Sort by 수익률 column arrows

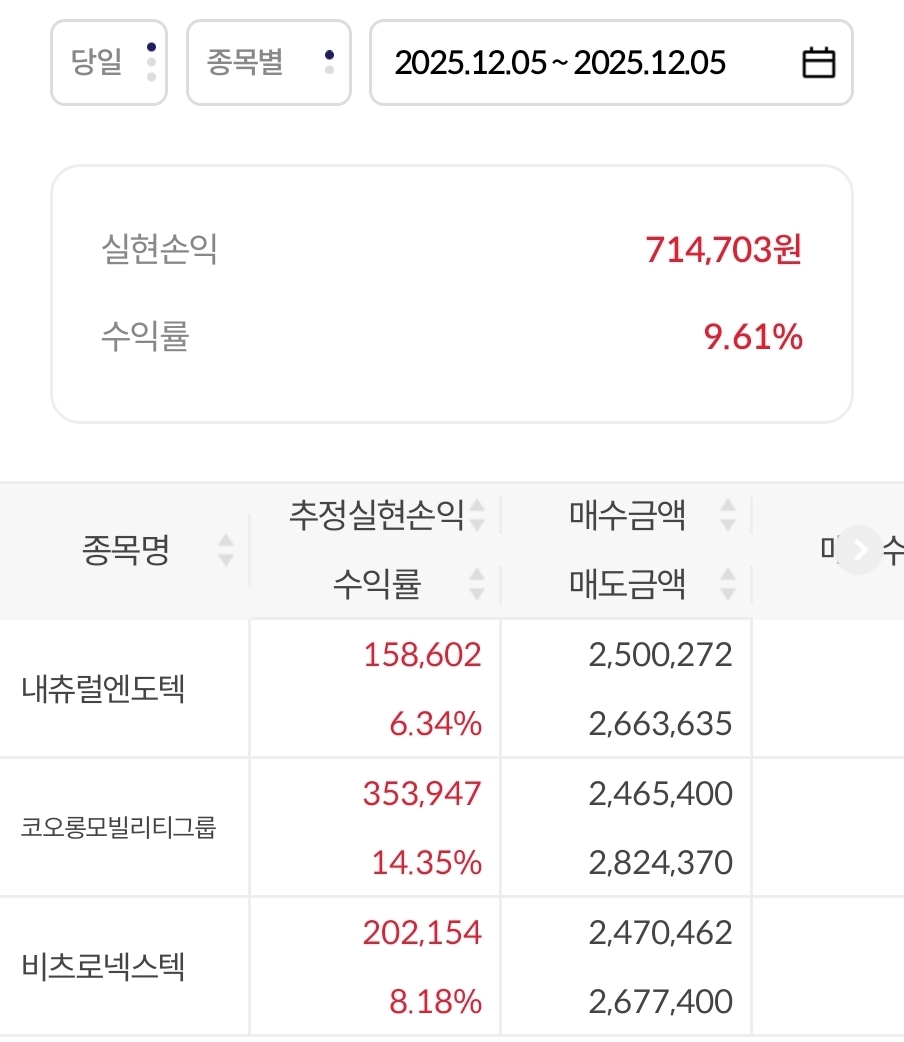(477, 584)
